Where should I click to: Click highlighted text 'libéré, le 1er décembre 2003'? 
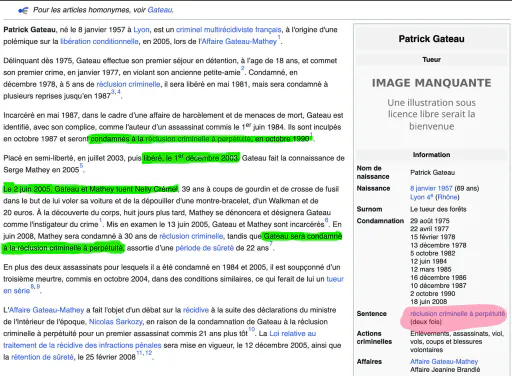191,158
